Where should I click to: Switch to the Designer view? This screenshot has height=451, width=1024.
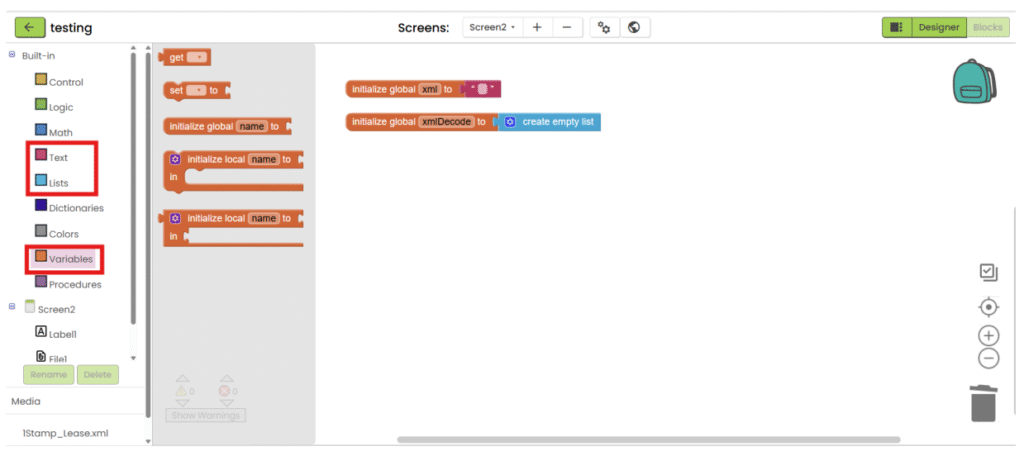(x=939, y=27)
